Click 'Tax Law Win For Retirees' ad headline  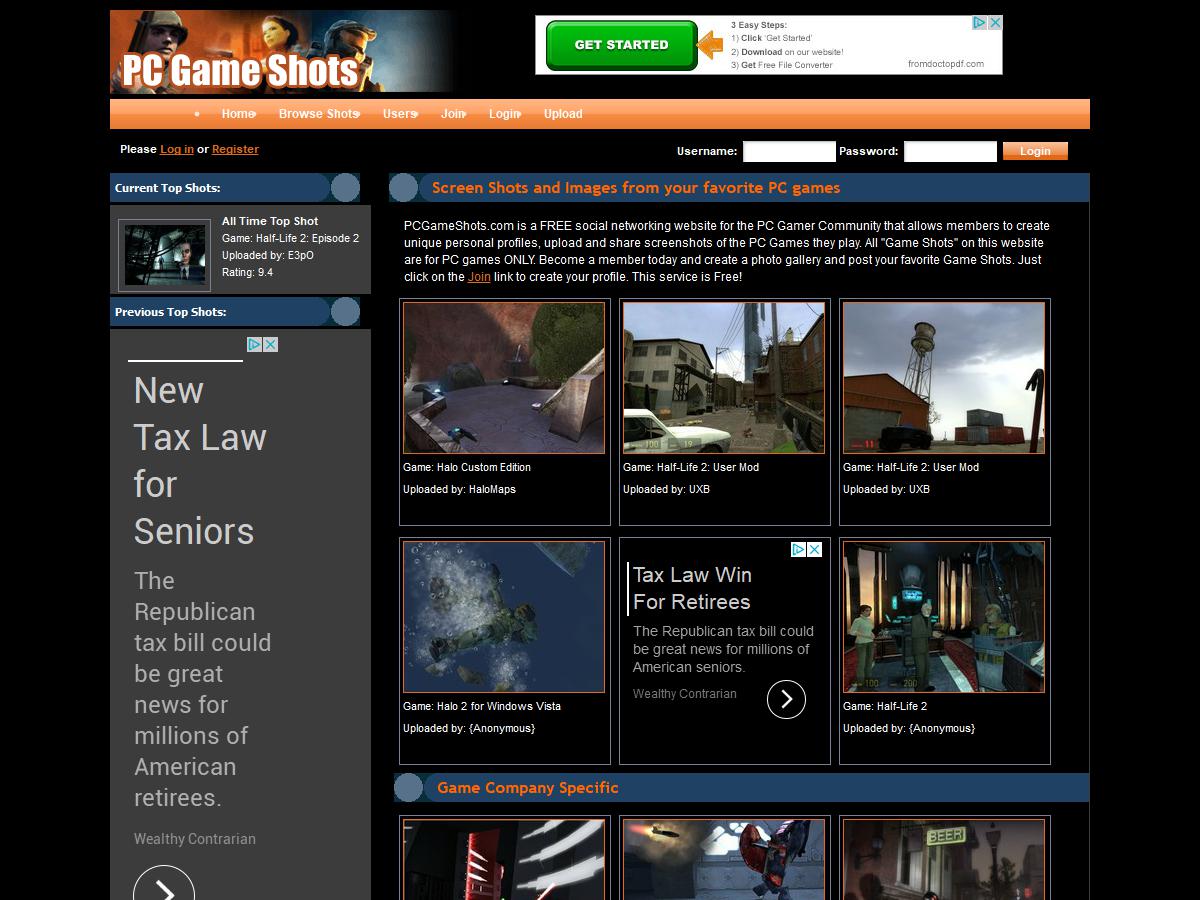(x=692, y=588)
